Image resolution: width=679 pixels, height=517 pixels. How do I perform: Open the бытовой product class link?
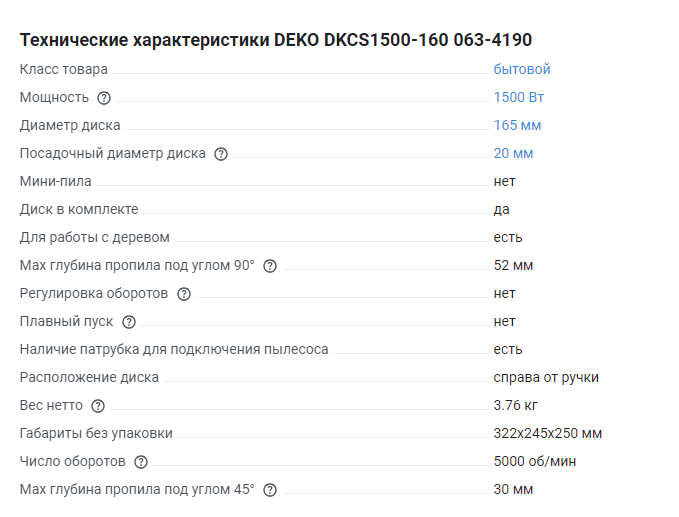pos(522,69)
